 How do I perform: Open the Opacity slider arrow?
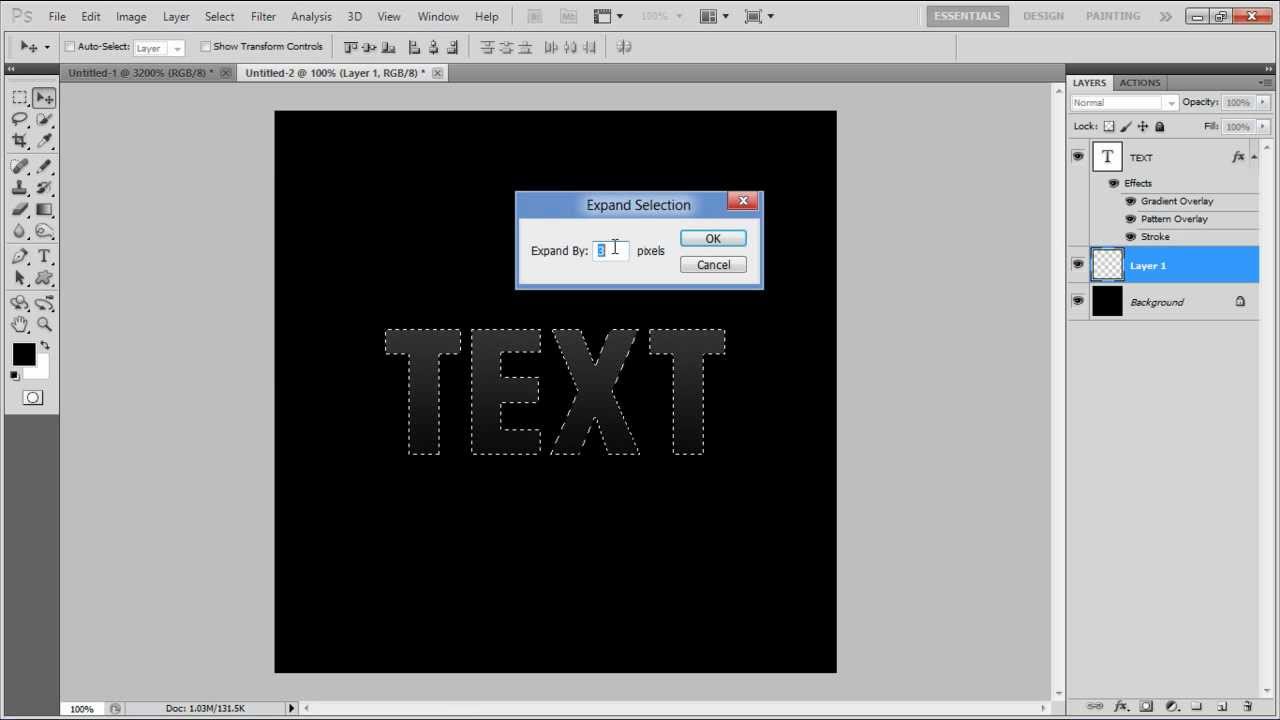[x=1263, y=103]
